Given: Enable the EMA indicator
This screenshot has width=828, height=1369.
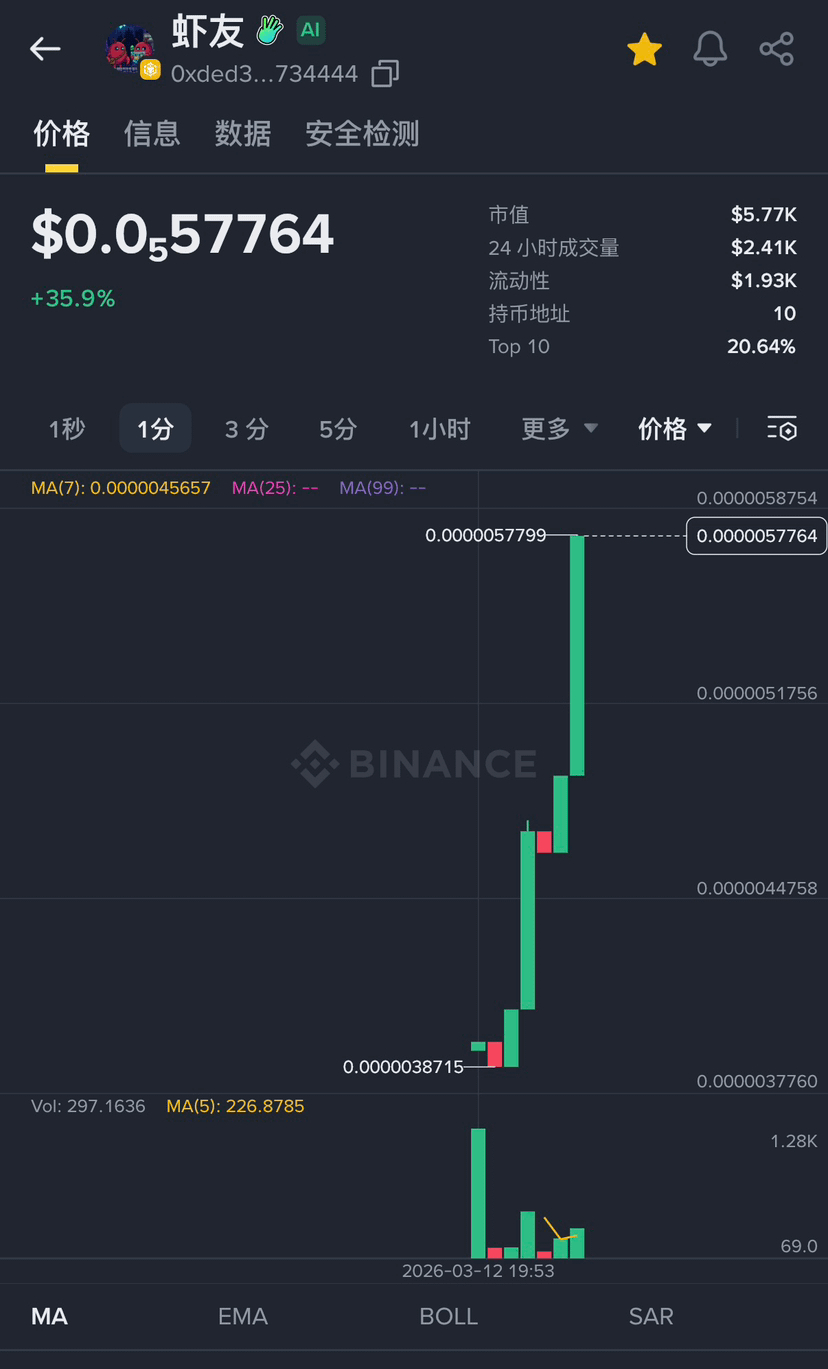Looking at the screenshot, I should click(x=243, y=1316).
